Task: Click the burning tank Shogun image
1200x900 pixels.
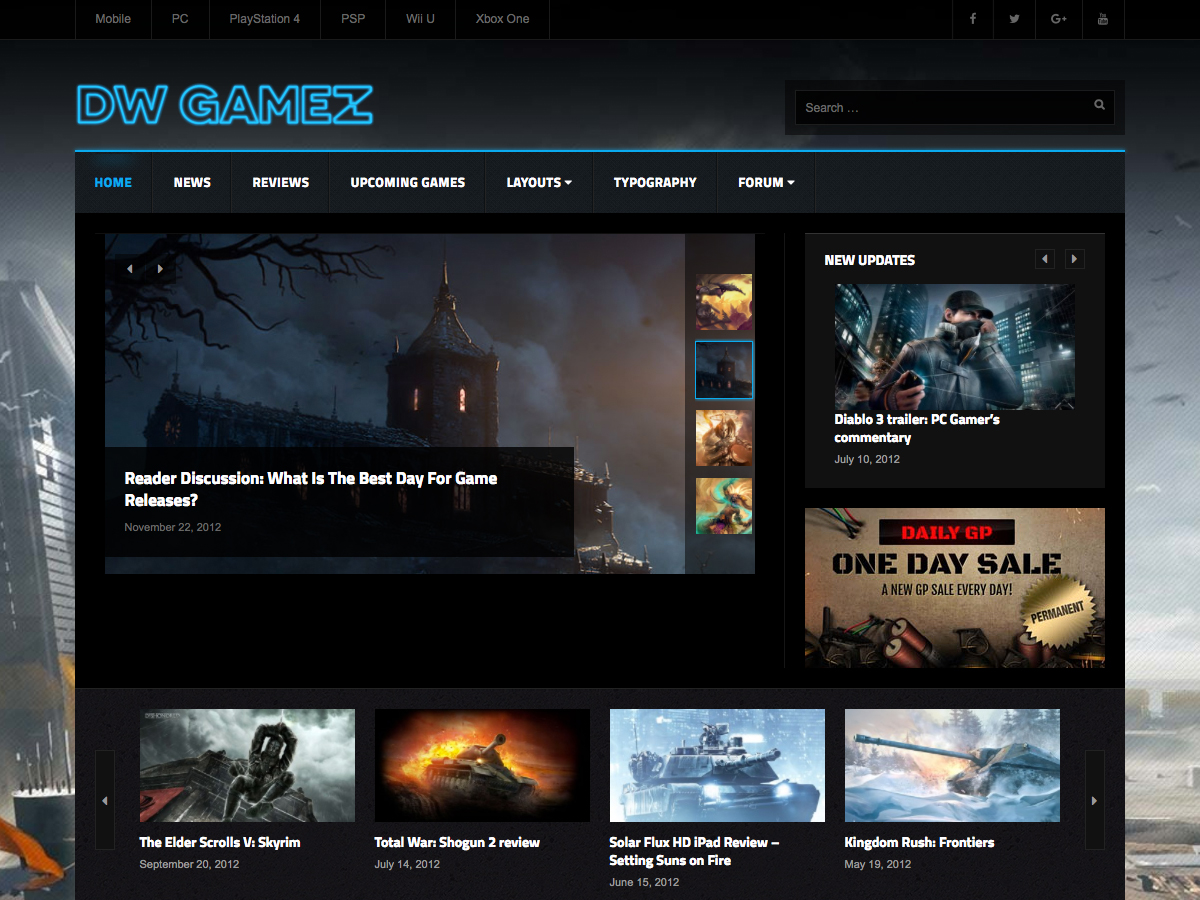Action: pos(482,765)
